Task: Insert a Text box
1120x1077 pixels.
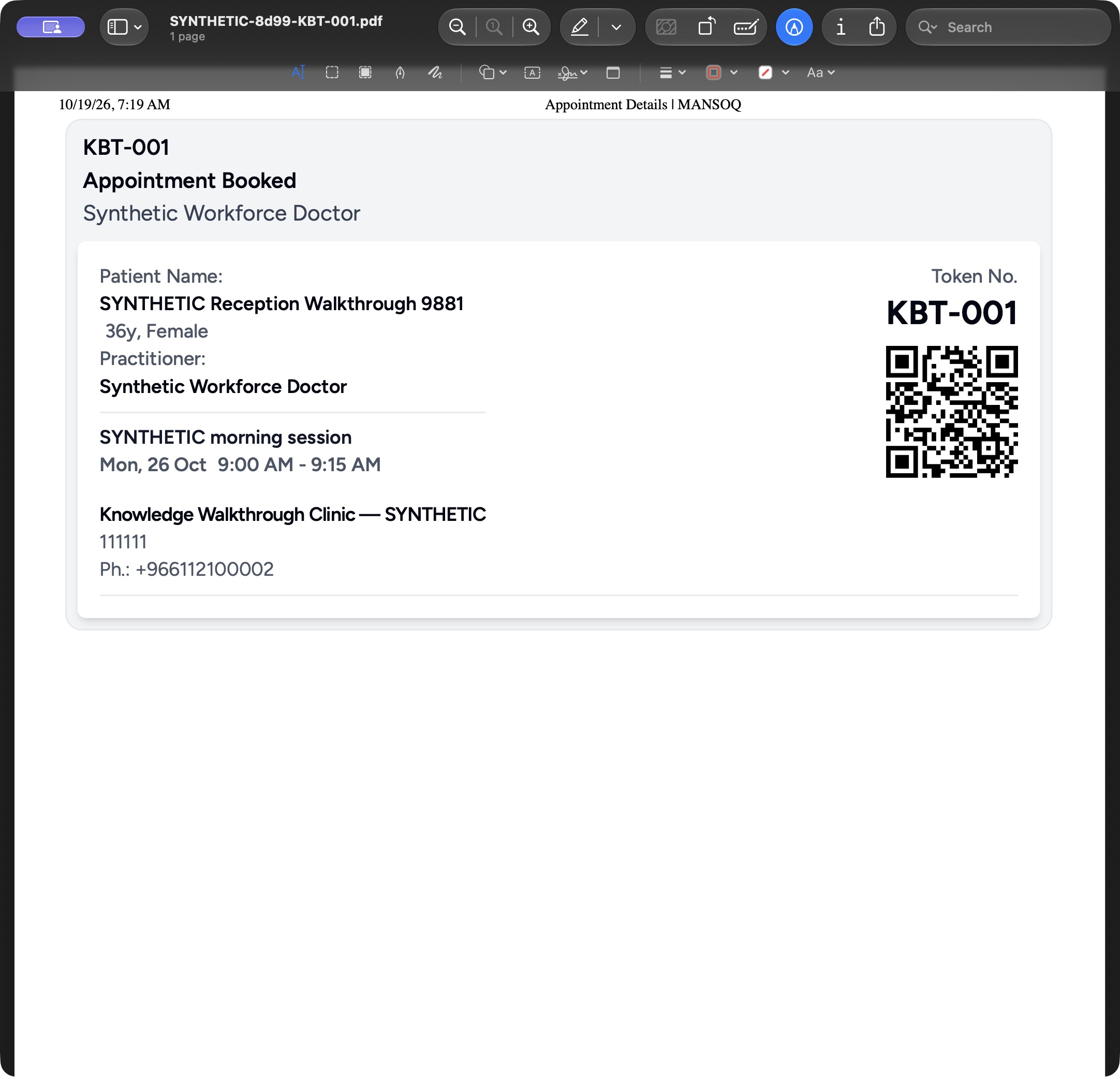Action: tap(532, 72)
